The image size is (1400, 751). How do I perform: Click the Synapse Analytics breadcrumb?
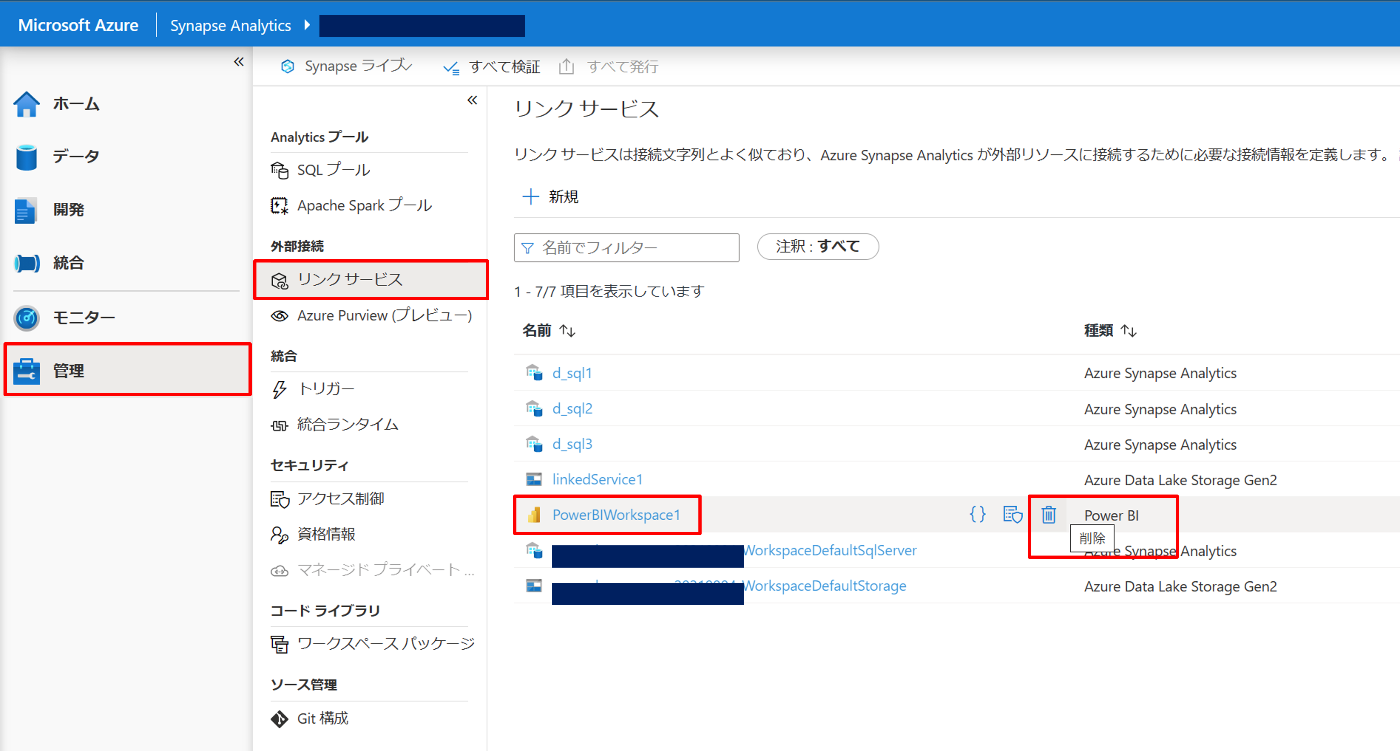230,26
